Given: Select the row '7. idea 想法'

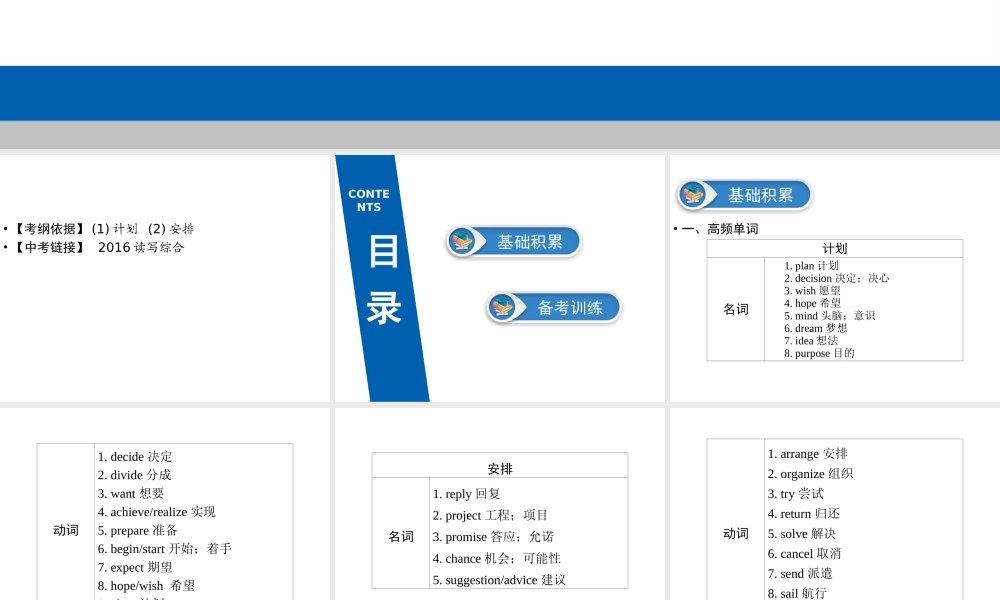Looking at the screenshot, I should (811, 340).
